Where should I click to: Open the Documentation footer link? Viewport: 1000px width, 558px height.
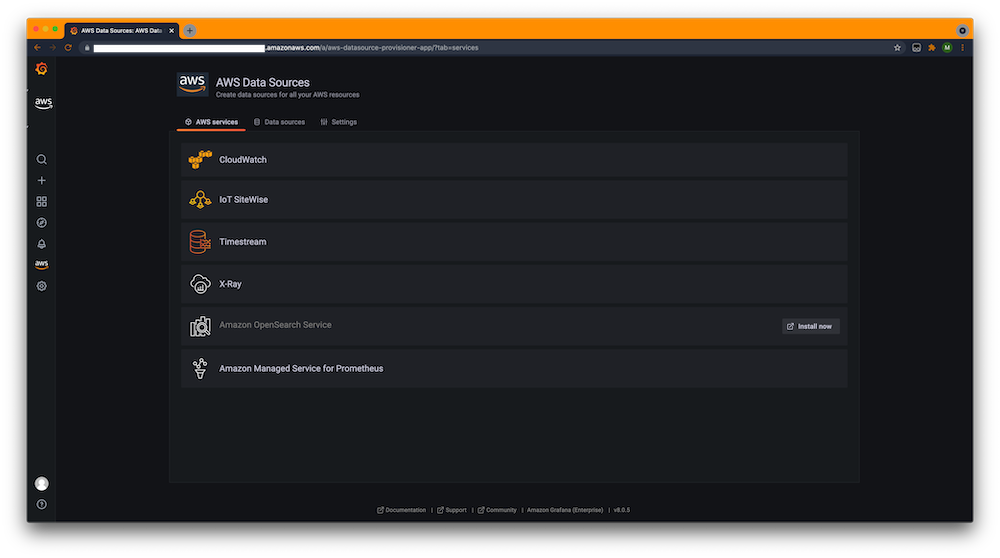pyautogui.click(x=402, y=510)
